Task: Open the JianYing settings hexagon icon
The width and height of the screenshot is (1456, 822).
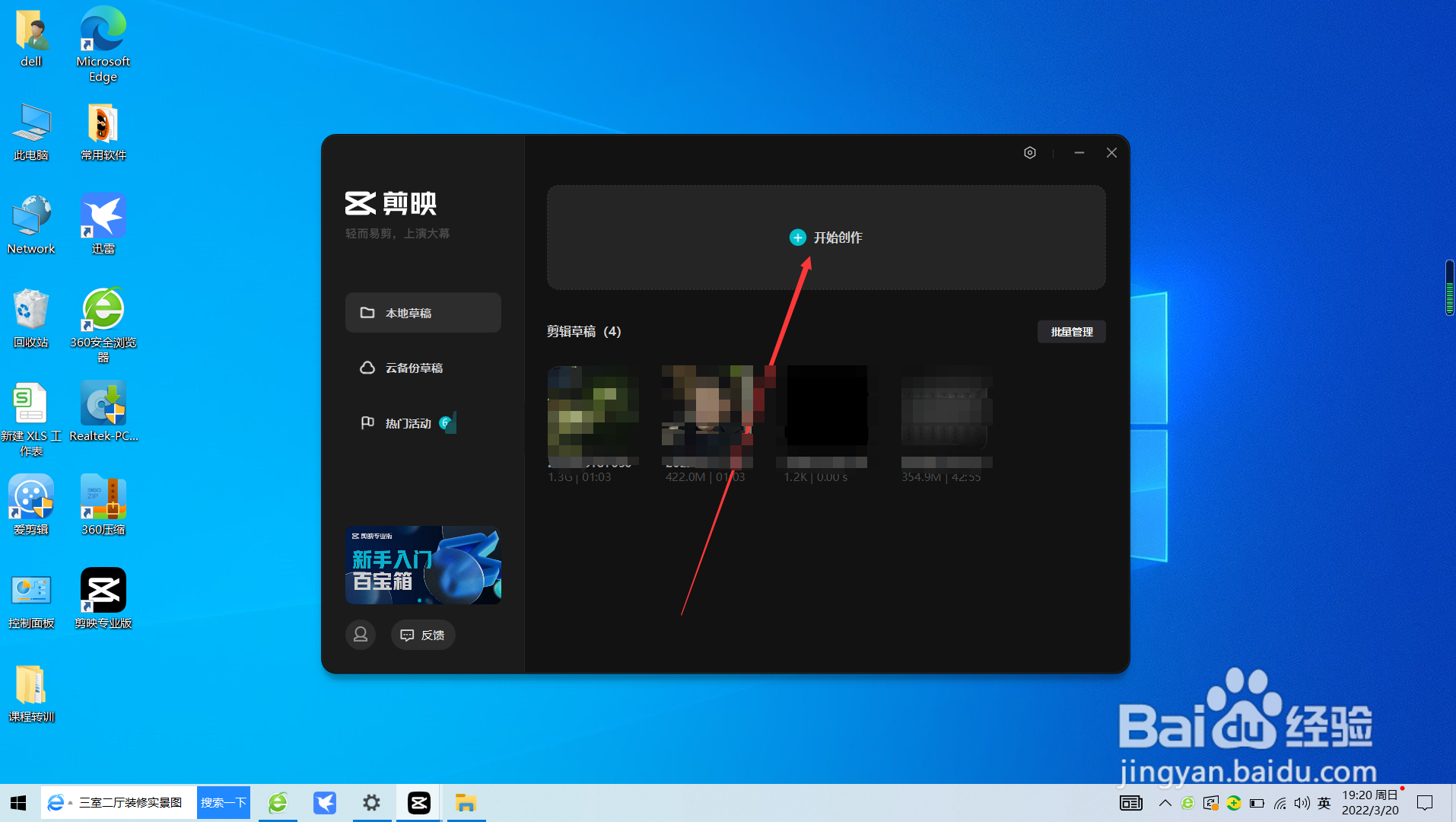Action: point(1030,153)
